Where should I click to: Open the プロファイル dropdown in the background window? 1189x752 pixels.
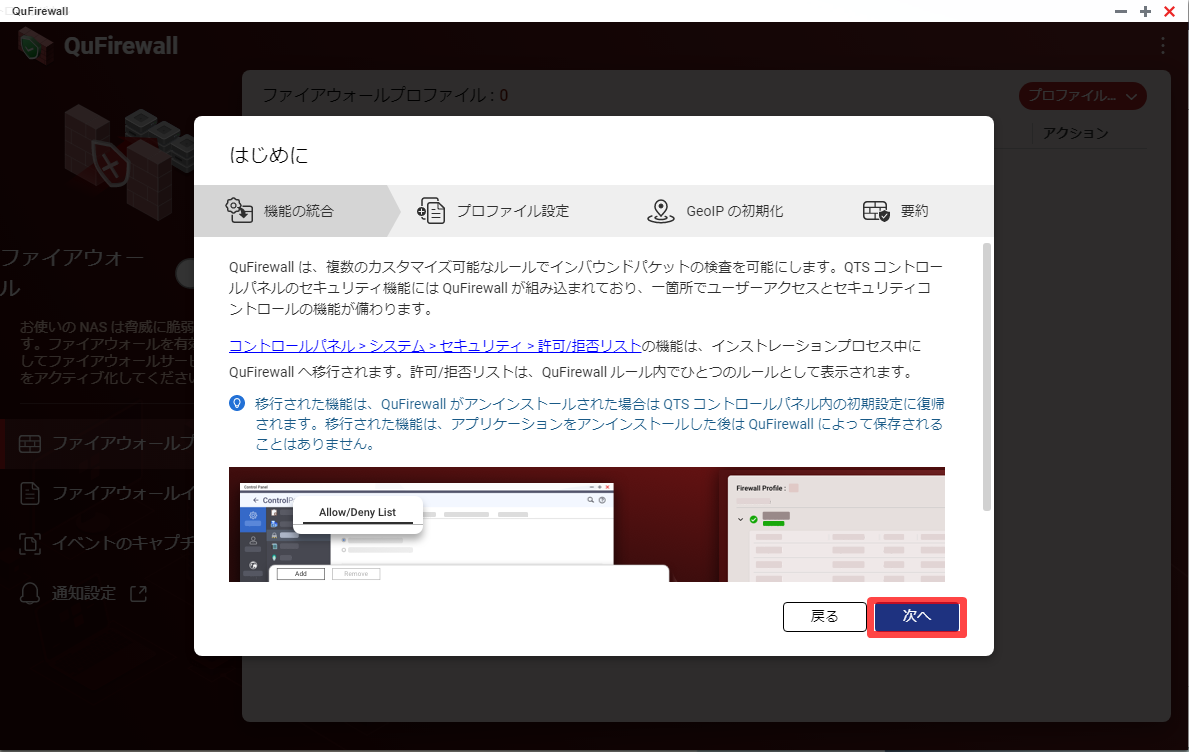[1083, 96]
